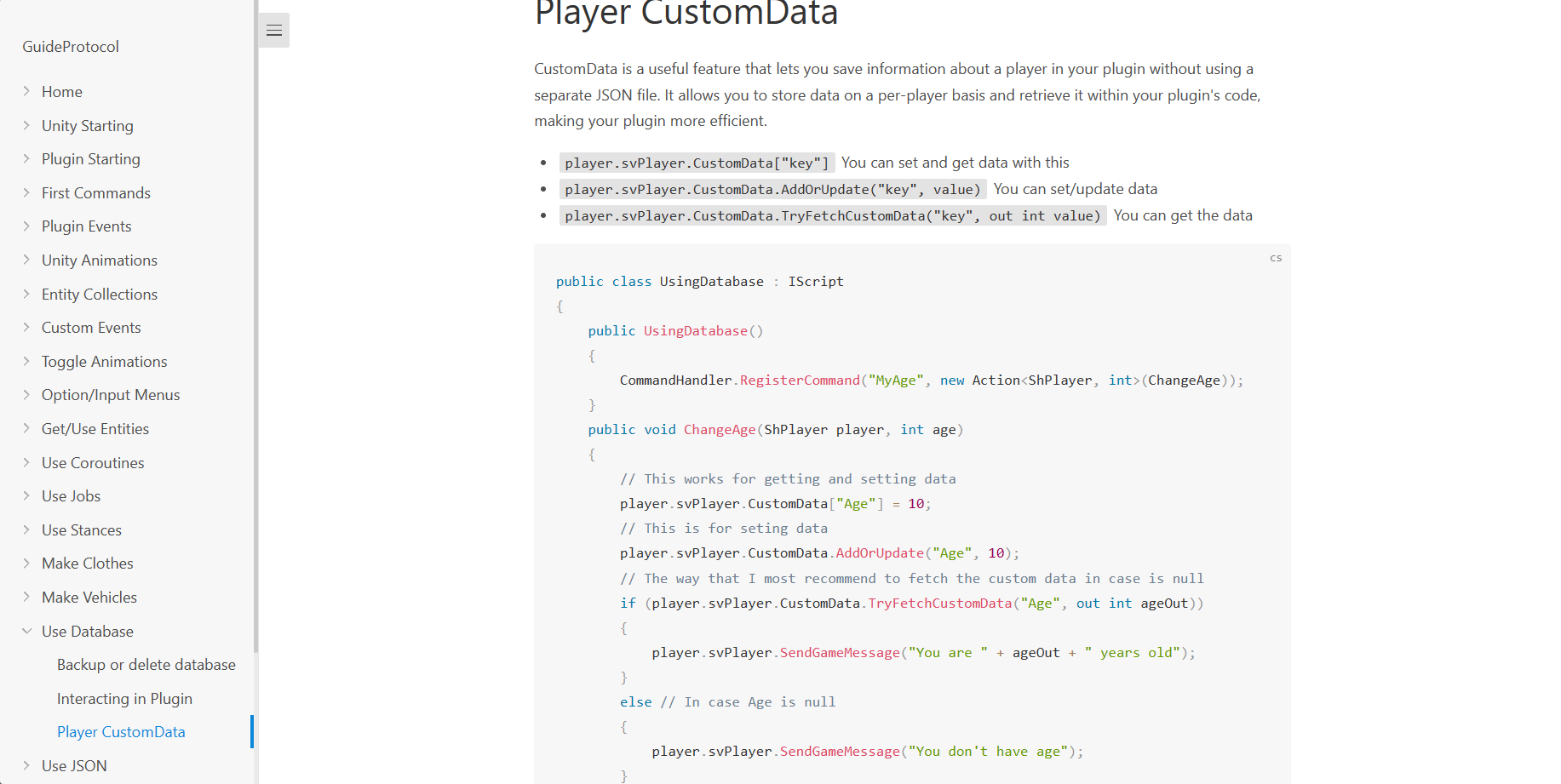Expand the Entity Collections chevron

coord(26,294)
